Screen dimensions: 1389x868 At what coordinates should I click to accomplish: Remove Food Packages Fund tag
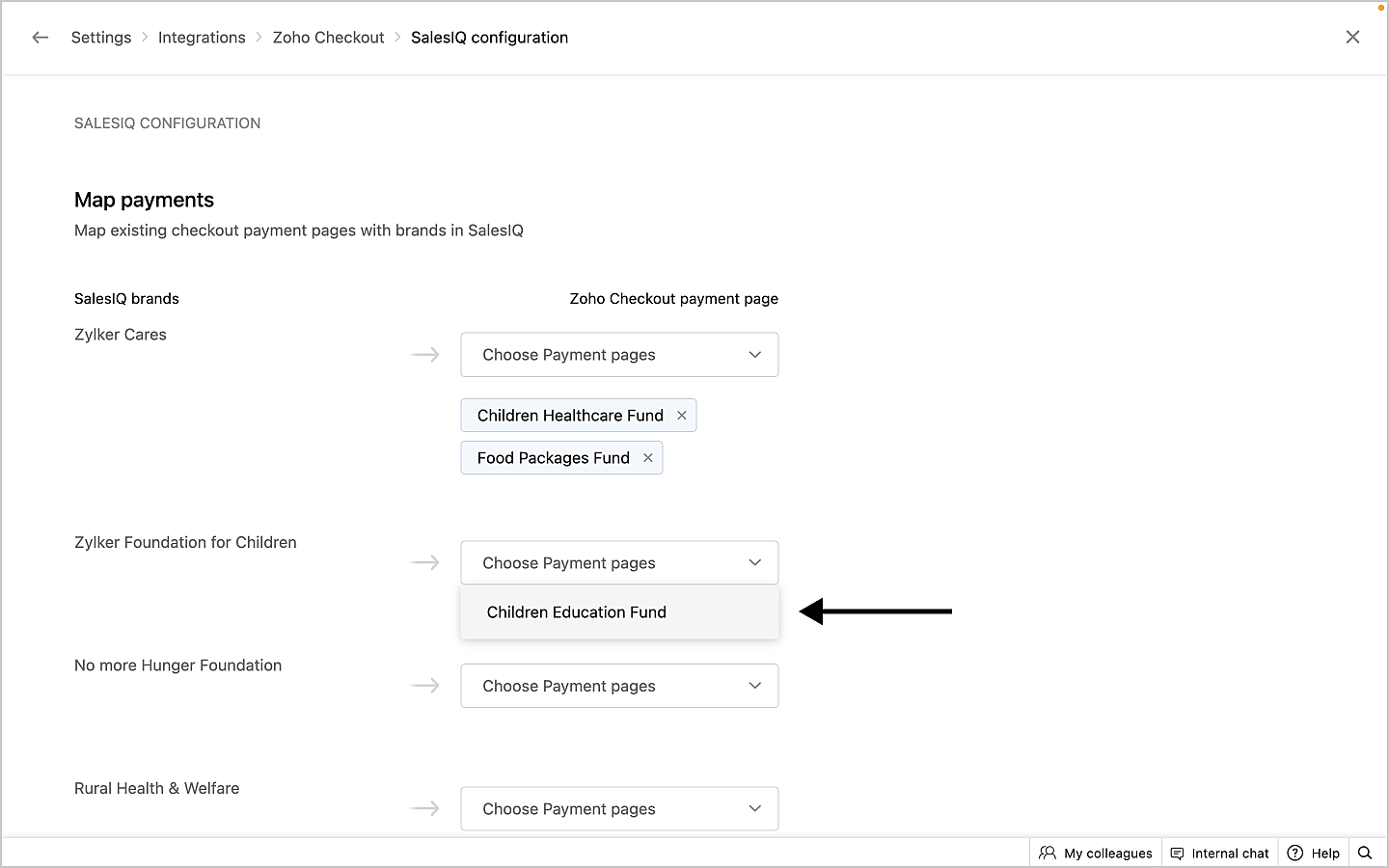tap(648, 458)
